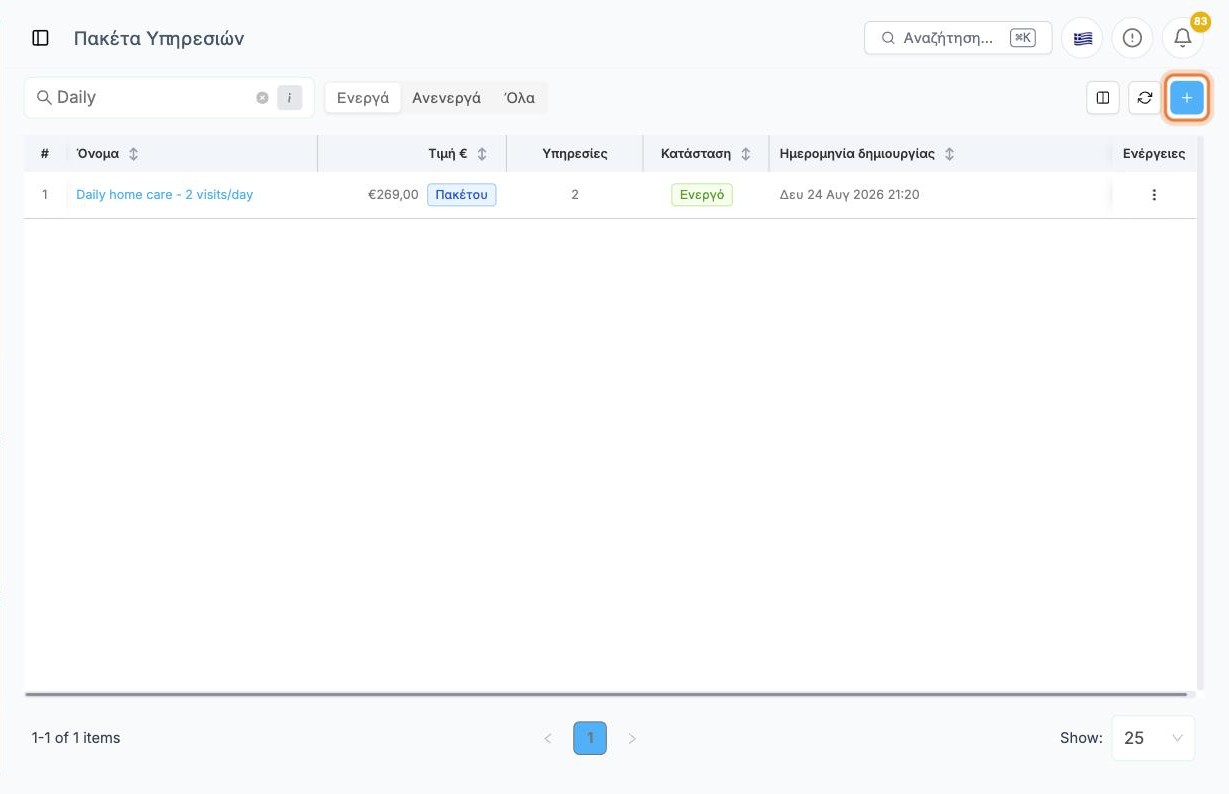Toggle the sidebar panel icon
This screenshot has height=794, width=1229.
(41, 38)
